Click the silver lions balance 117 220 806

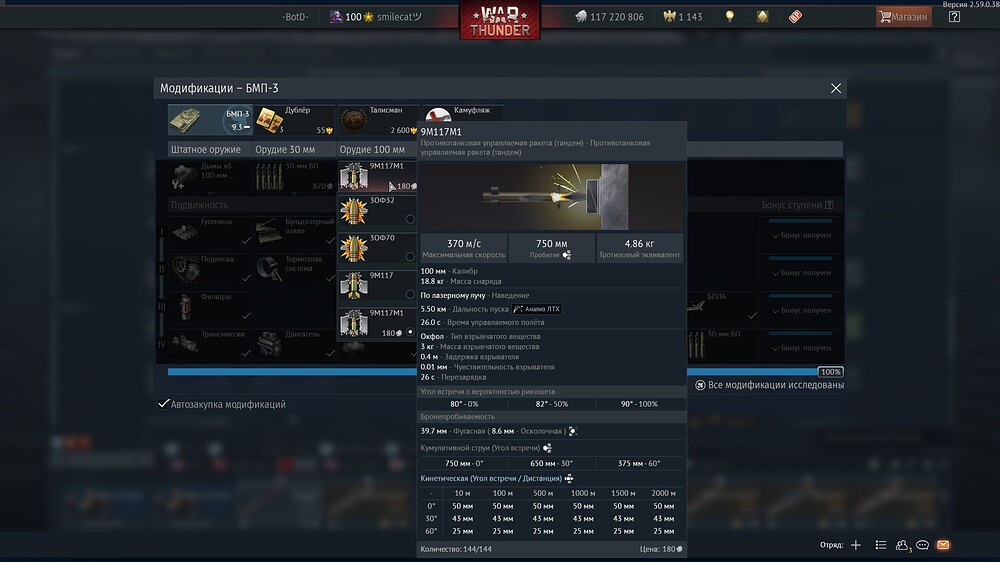pyautogui.click(x=609, y=17)
